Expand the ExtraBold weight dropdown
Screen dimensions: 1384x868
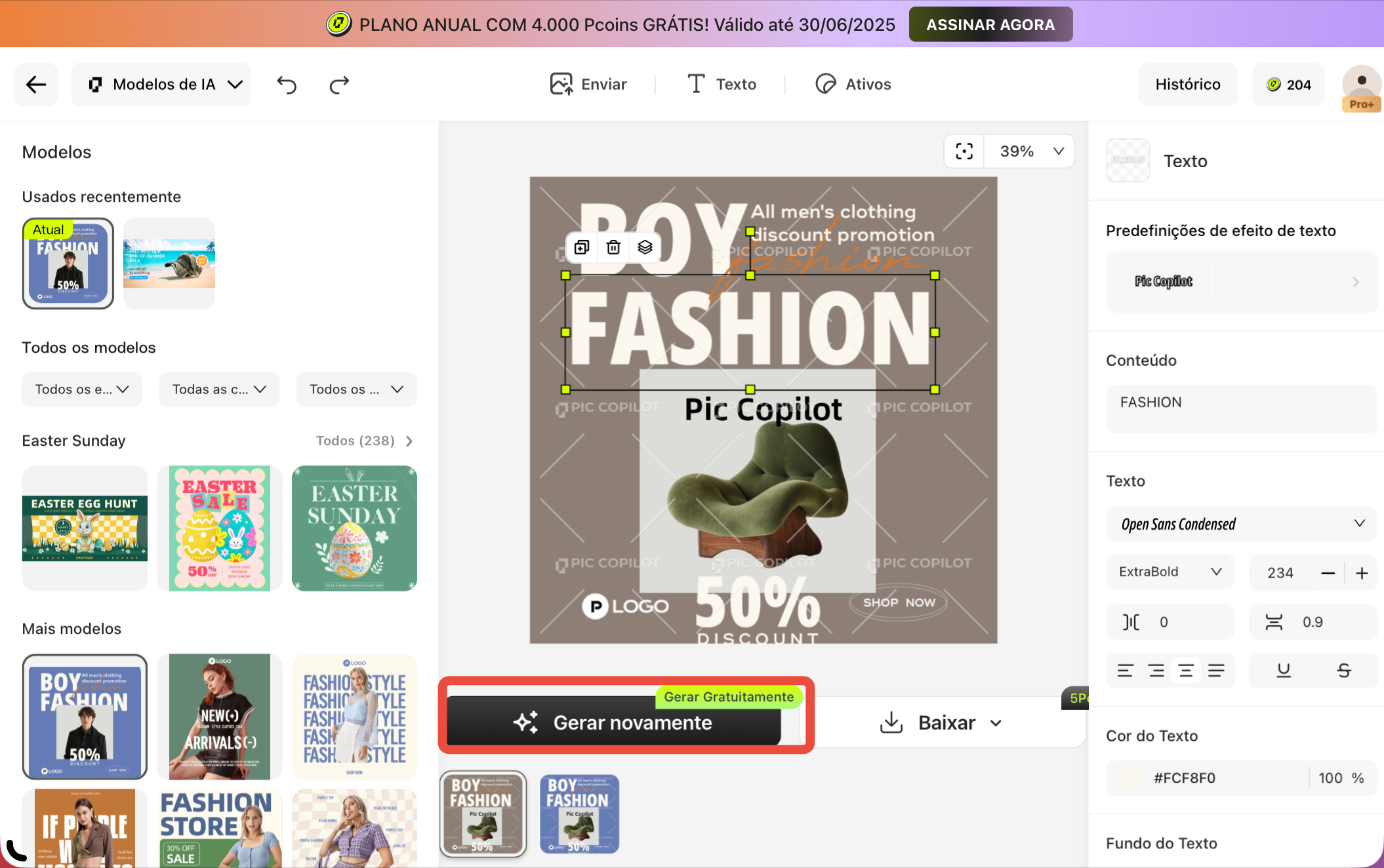pos(1170,572)
